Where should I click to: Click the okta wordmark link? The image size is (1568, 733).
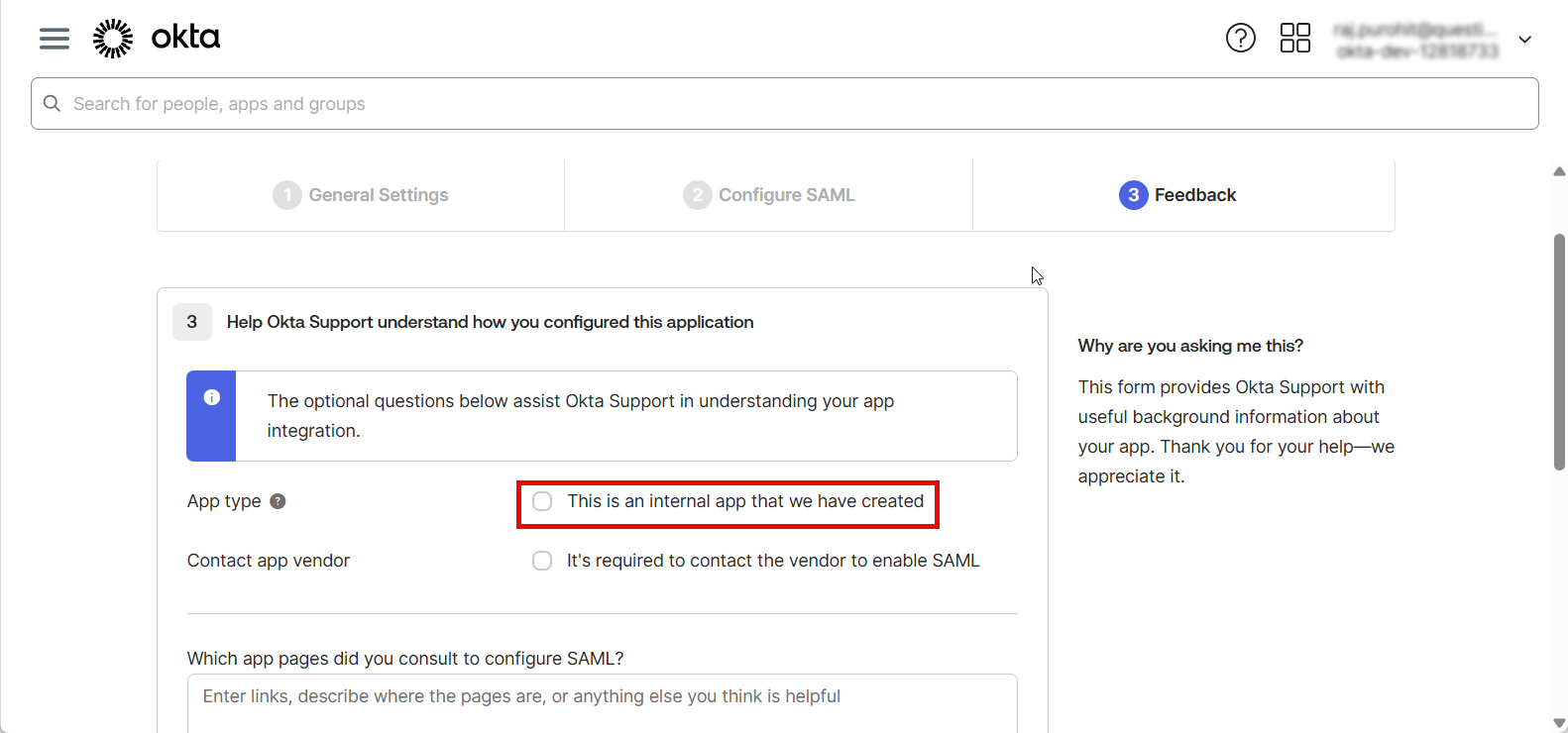[x=185, y=38]
